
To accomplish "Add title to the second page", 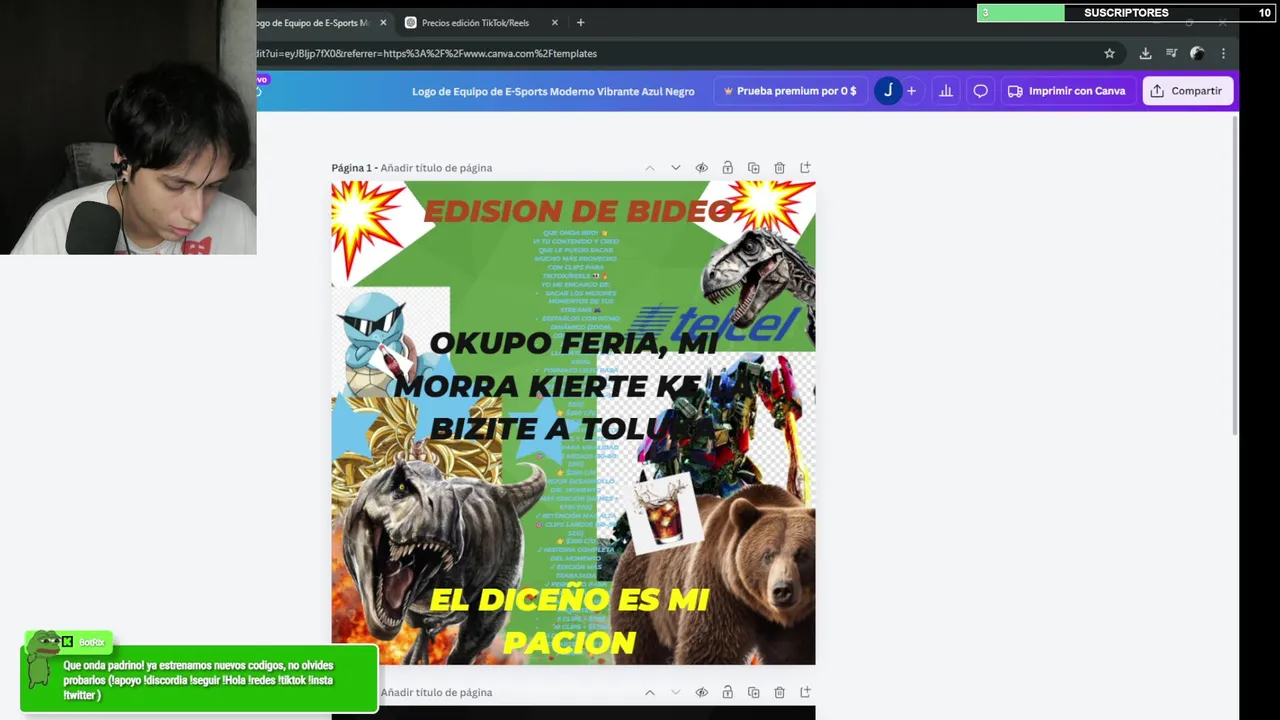I will click(x=436, y=692).
